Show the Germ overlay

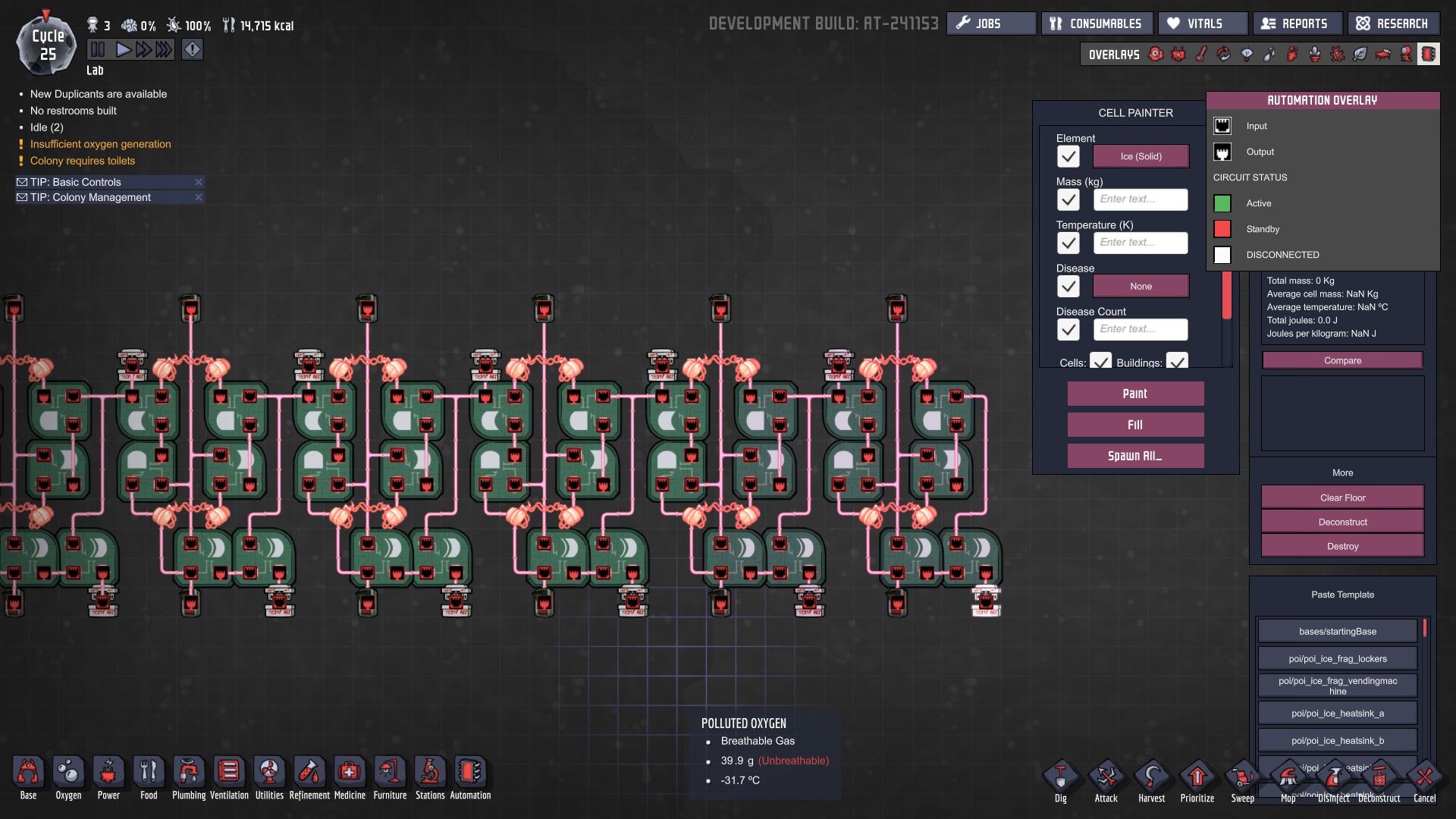pyautogui.click(x=1338, y=55)
